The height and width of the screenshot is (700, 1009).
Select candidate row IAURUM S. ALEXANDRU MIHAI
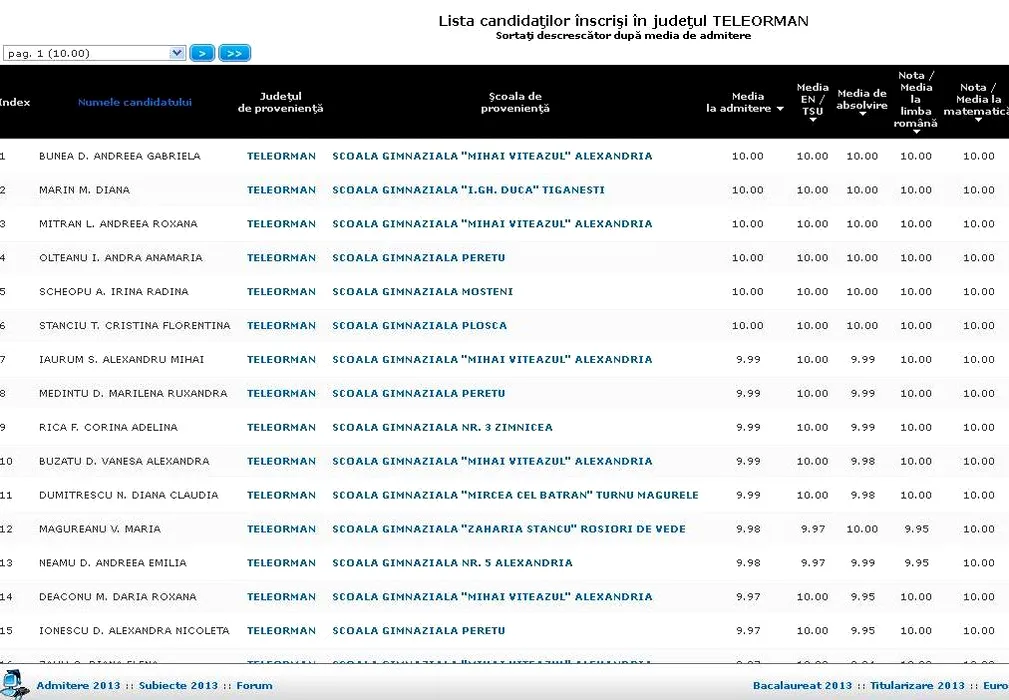point(110,360)
